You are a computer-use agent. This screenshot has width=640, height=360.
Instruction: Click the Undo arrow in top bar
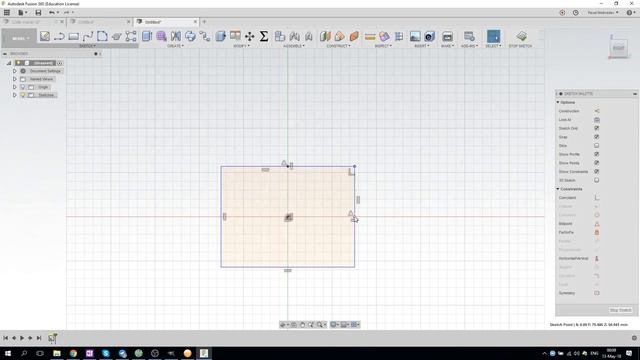click(x=51, y=13)
